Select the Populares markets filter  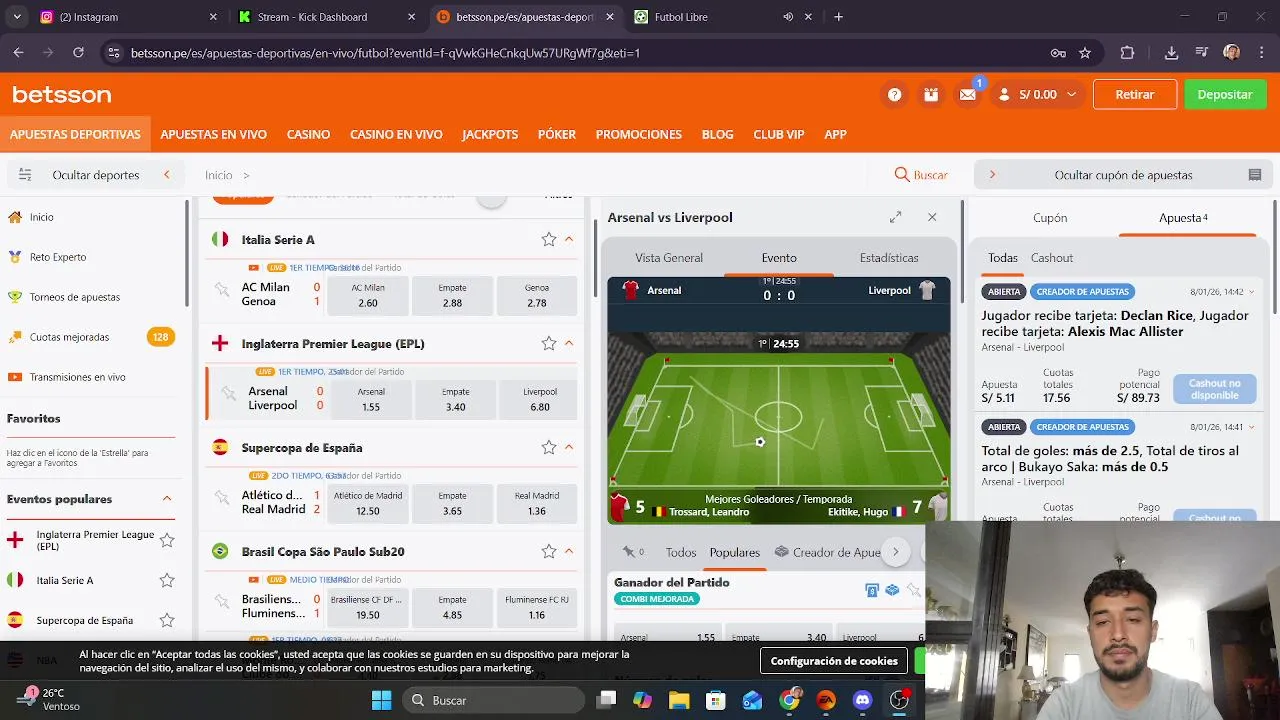pyautogui.click(x=735, y=552)
